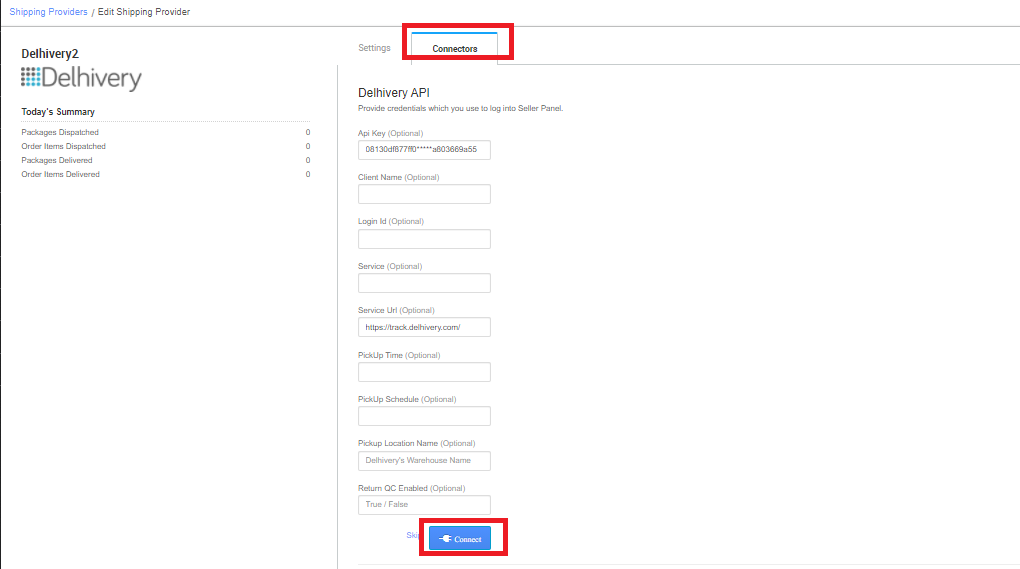Viewport: 1020px width, 569px height.
Task: Click the Pickup Location Name field
Action: pyautogui.click(x=424, y=460)
